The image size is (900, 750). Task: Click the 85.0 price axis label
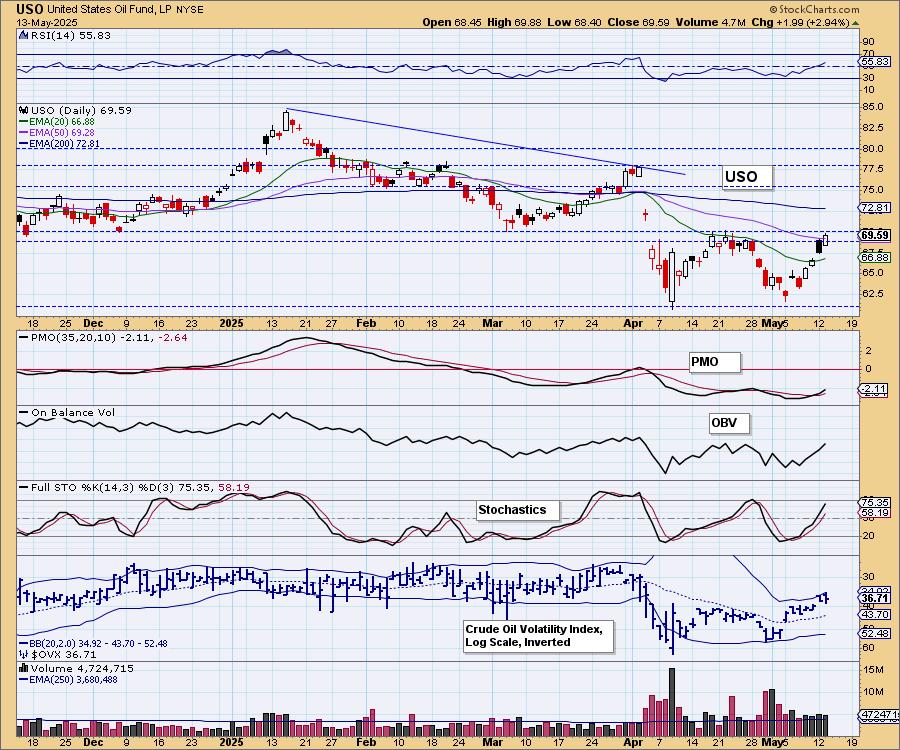click(872, 107)
